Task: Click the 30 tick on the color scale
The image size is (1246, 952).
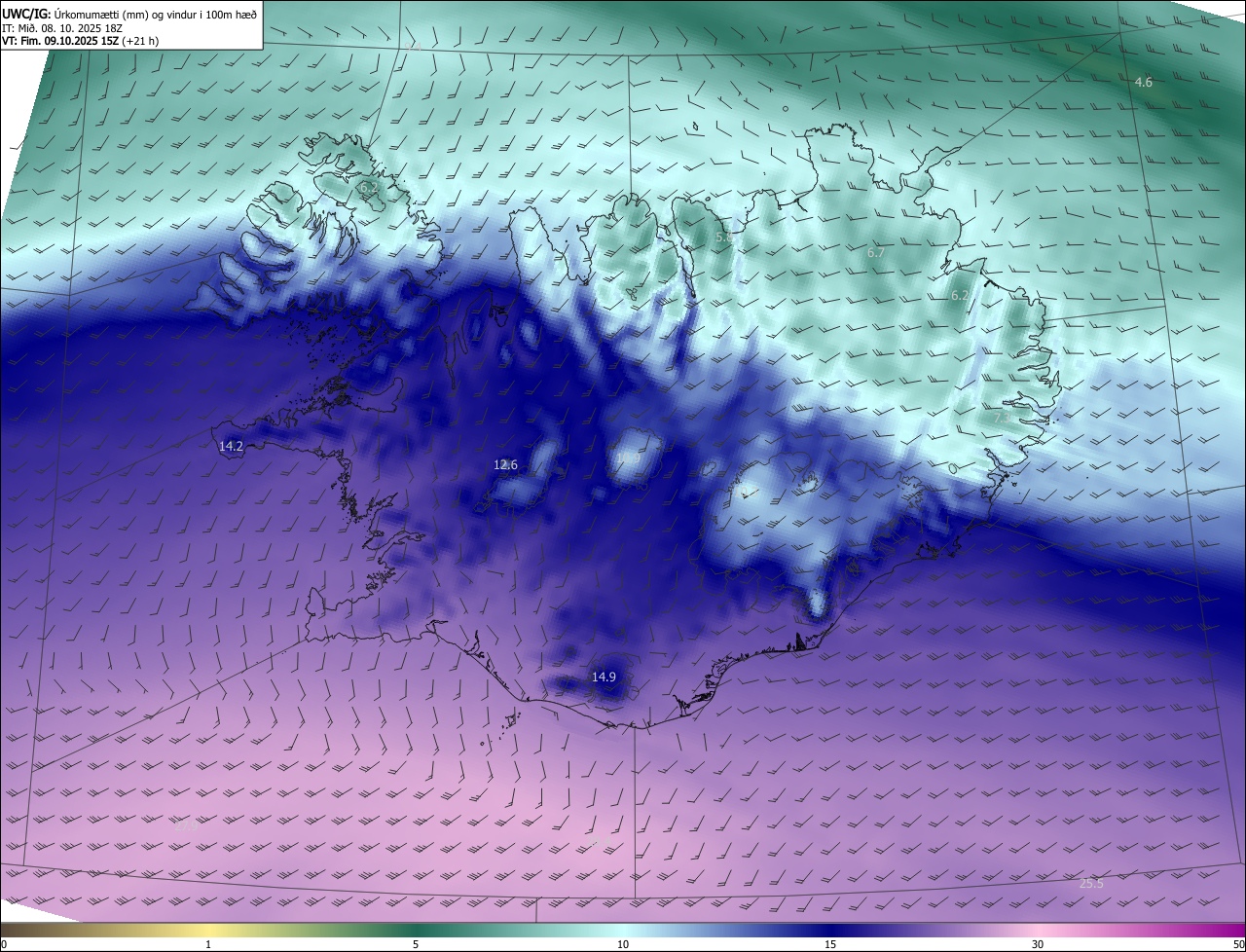Action: pyautogui.click(x=1038, y=944)
